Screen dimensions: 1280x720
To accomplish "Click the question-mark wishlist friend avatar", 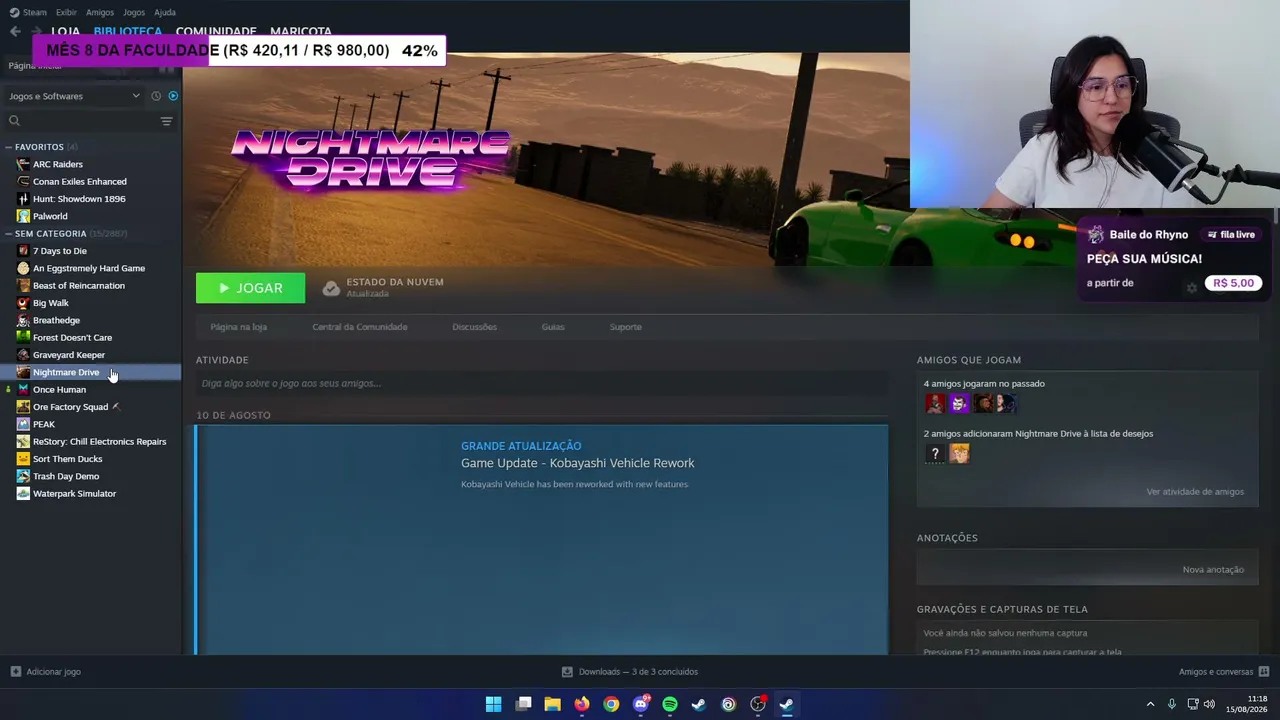I will 935,454.
